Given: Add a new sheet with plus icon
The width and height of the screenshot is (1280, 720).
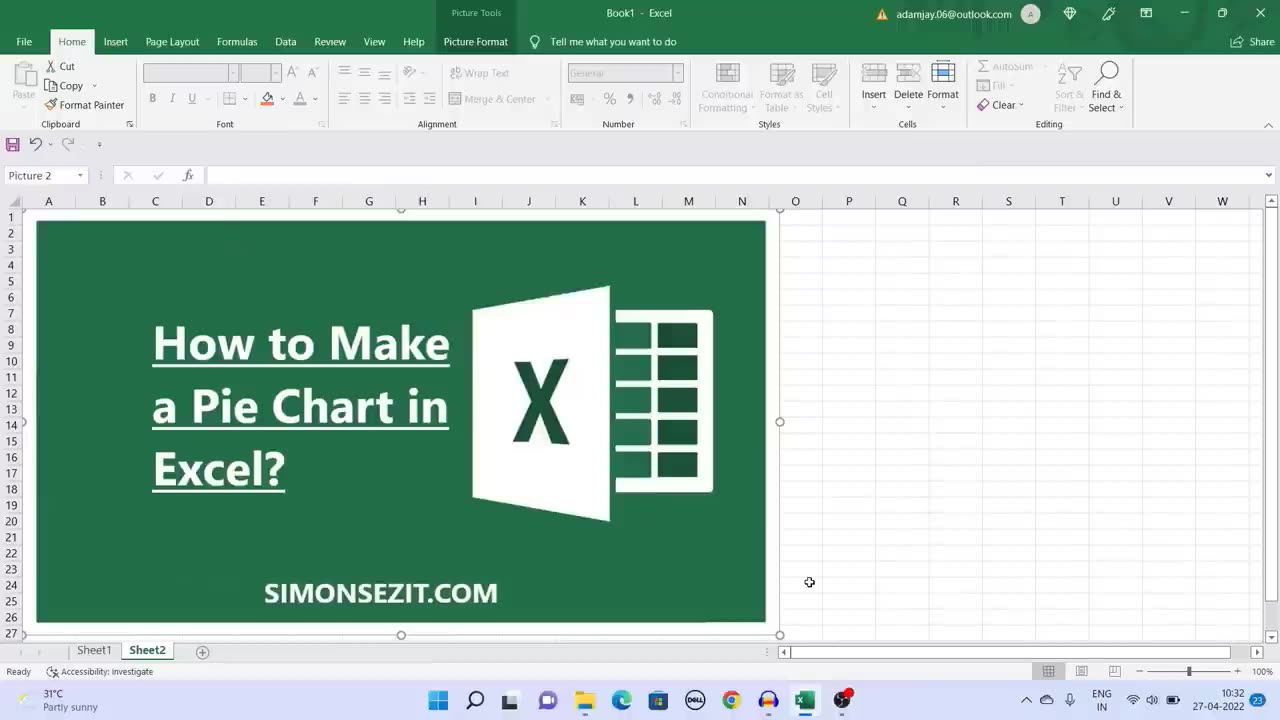Looking at the screenshot, I should (x=202, y=652).
